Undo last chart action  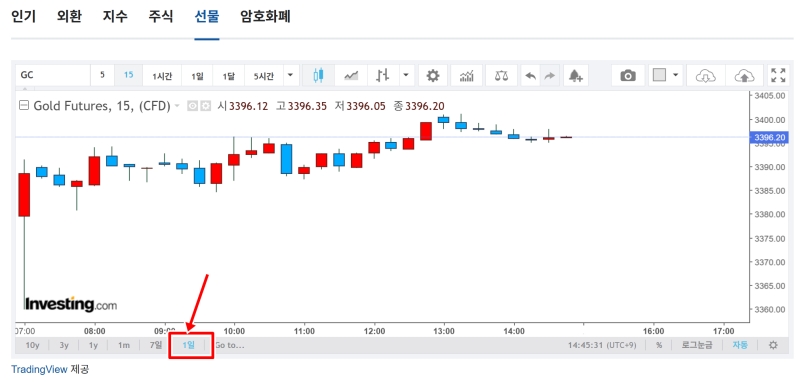[531, 76]
